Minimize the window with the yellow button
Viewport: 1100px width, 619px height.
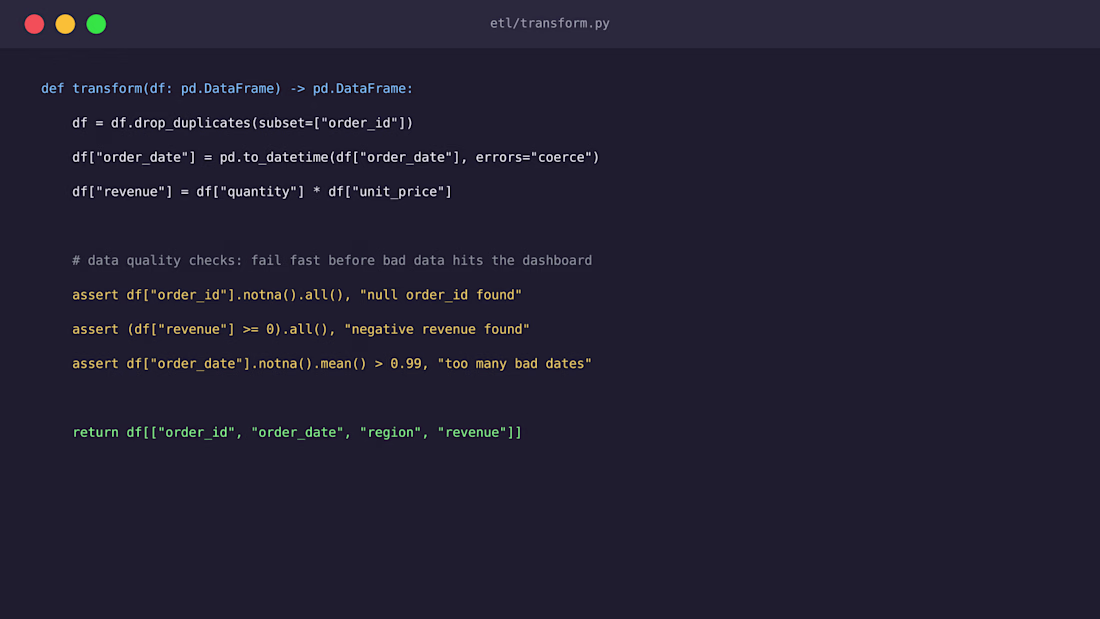point(65,24)
